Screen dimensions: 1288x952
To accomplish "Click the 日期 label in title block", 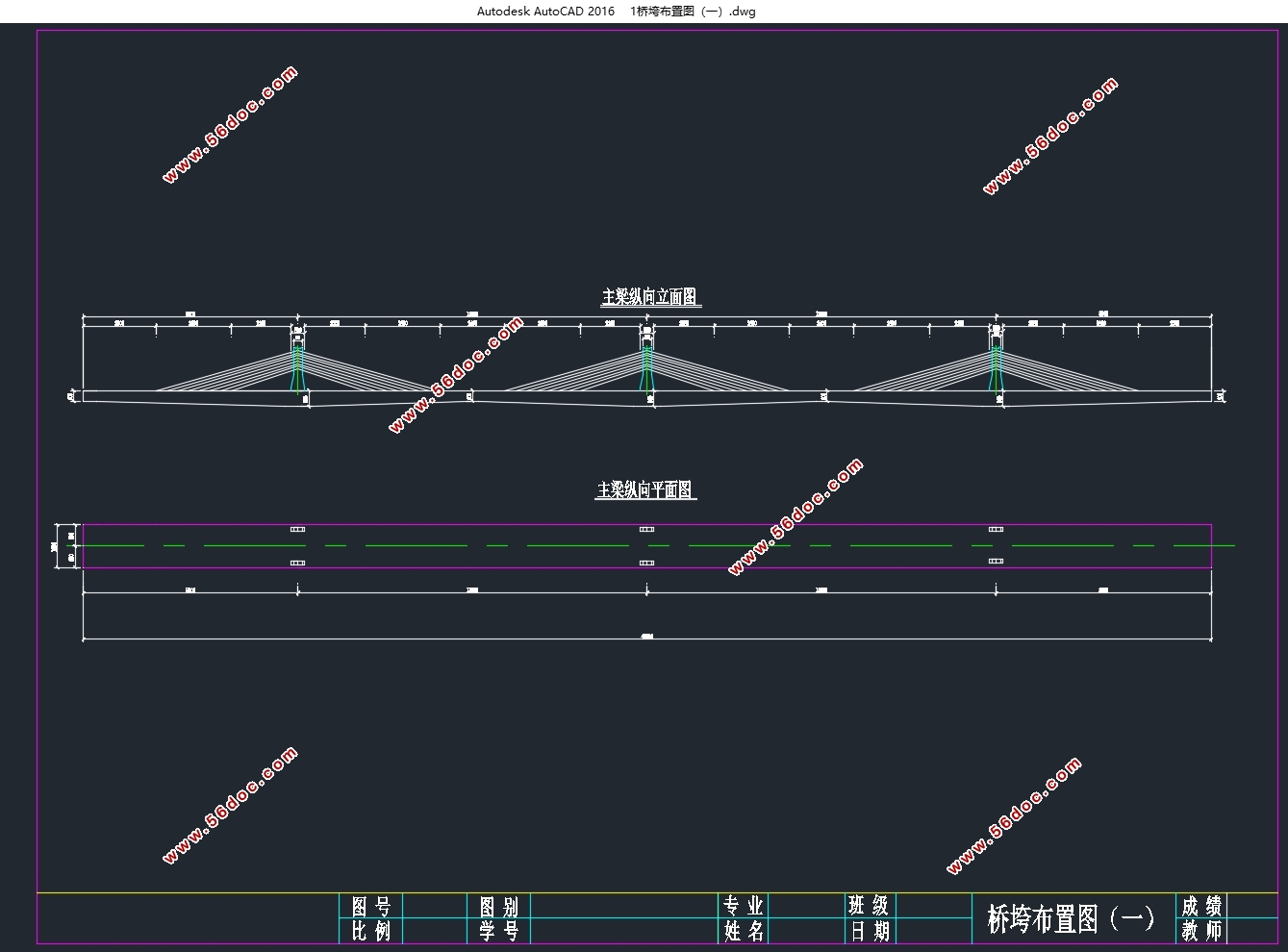I will tap(869, 931).
